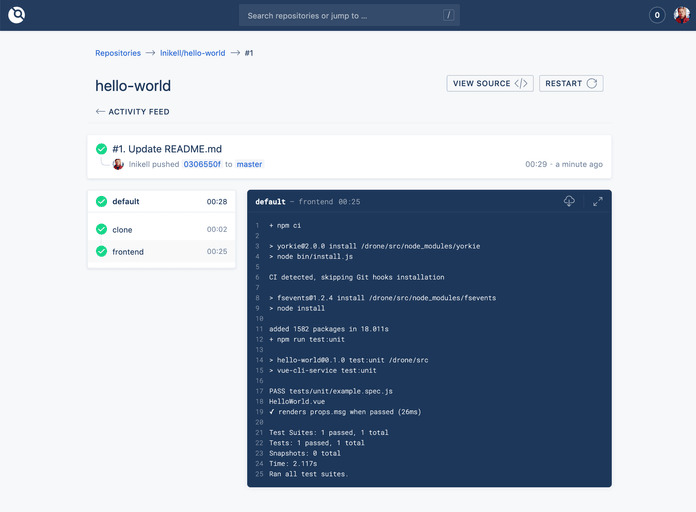
Task: Click the Drone logo in header
Action: pos(16,15)
